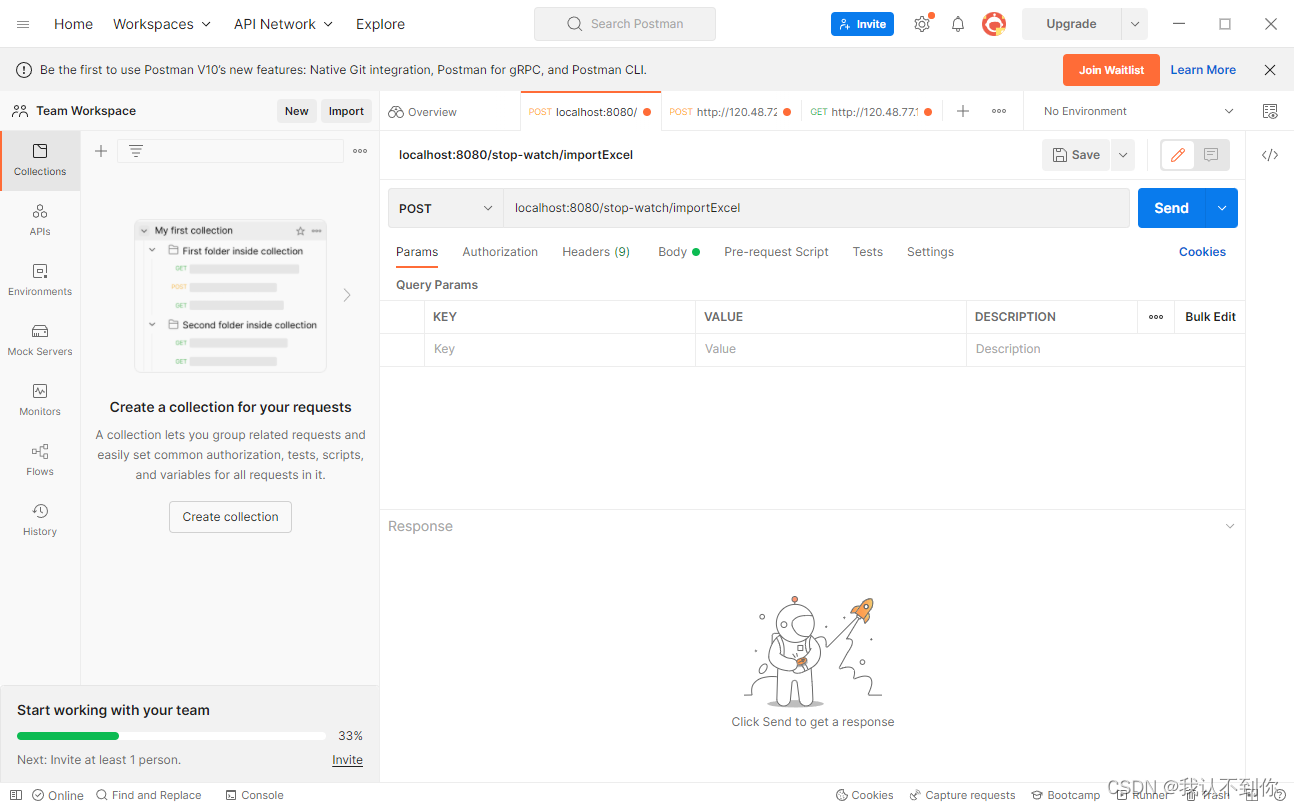The height and width of the screenshot is (807, 1294).
Task: Add a new request tab
Action: pyautogui.click(x=963, y=111)
